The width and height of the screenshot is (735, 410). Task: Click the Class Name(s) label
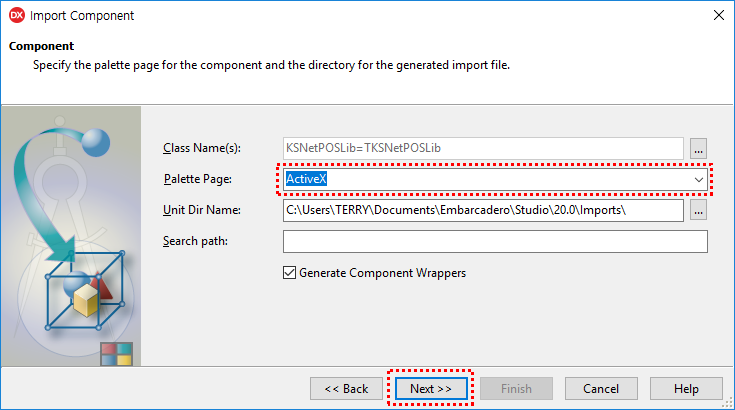[x=202, y=148]
